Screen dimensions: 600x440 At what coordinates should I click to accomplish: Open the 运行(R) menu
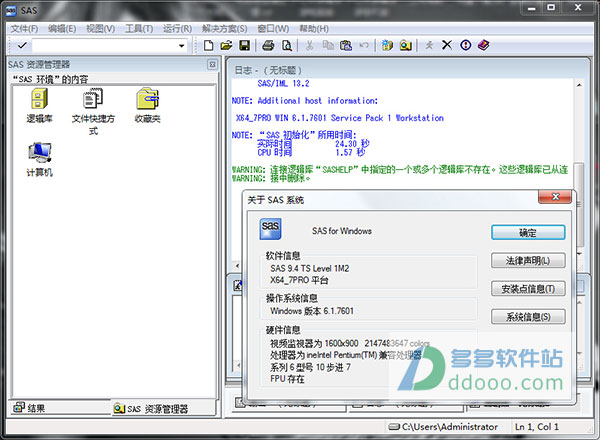(177, 29)
